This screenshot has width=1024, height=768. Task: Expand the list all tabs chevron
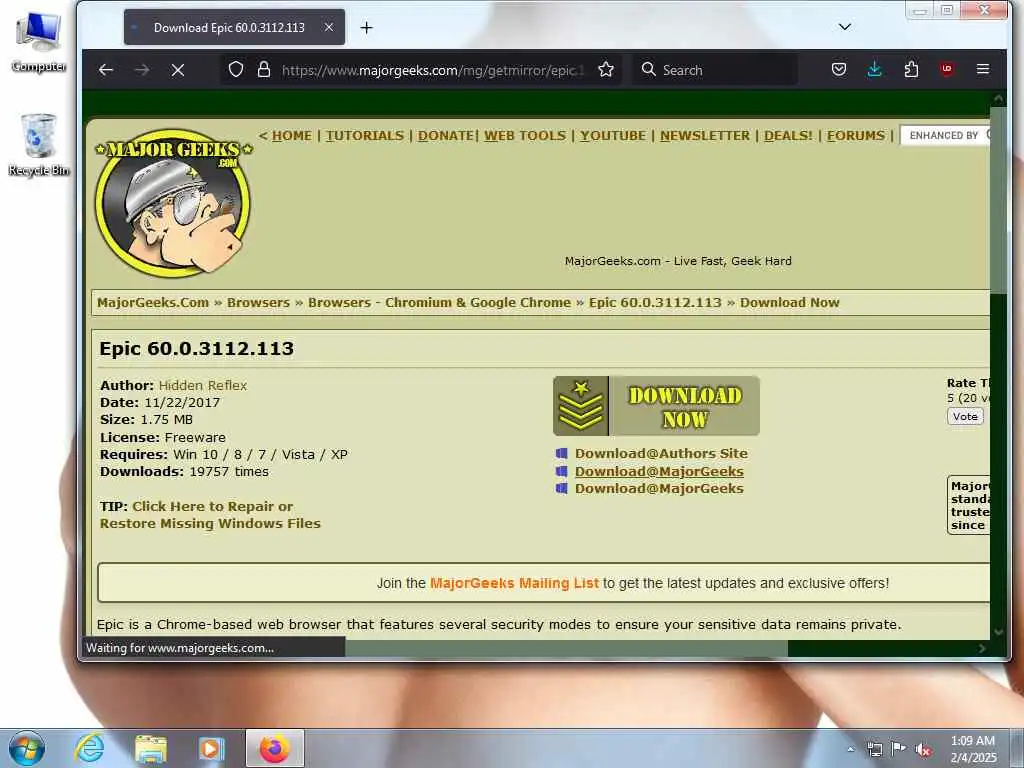(845, 27)
